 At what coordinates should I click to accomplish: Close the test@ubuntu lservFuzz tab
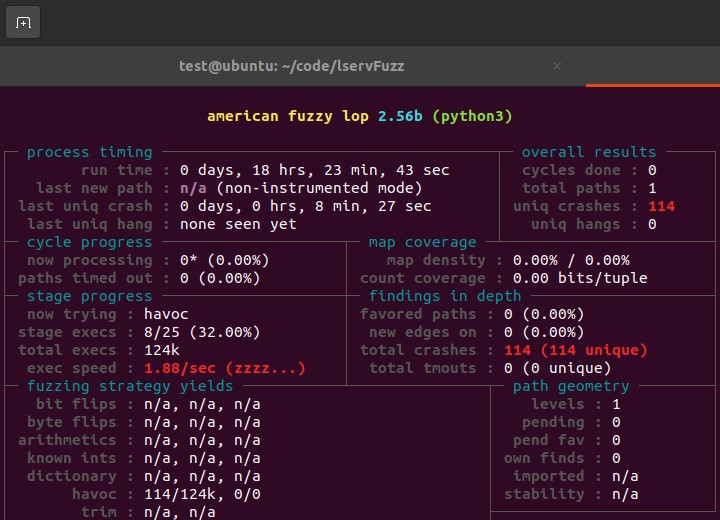coord(557,66)
